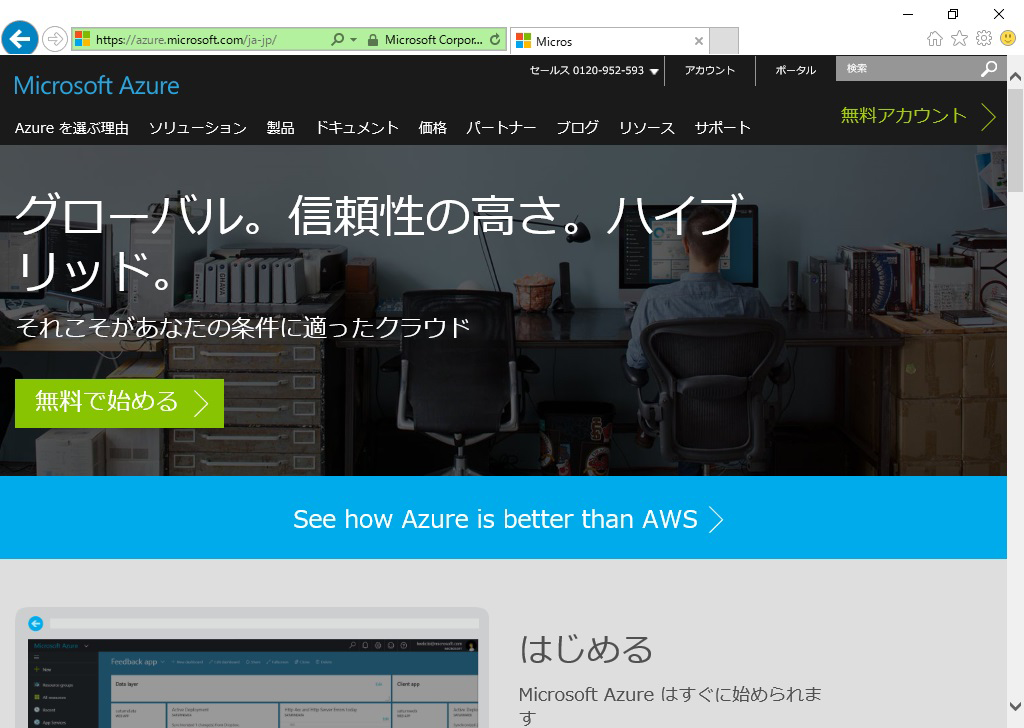The height and width of the screenshot is (728, 1024).
Task: Click the Refresh icon in address bar
Action: coord(495,40)
